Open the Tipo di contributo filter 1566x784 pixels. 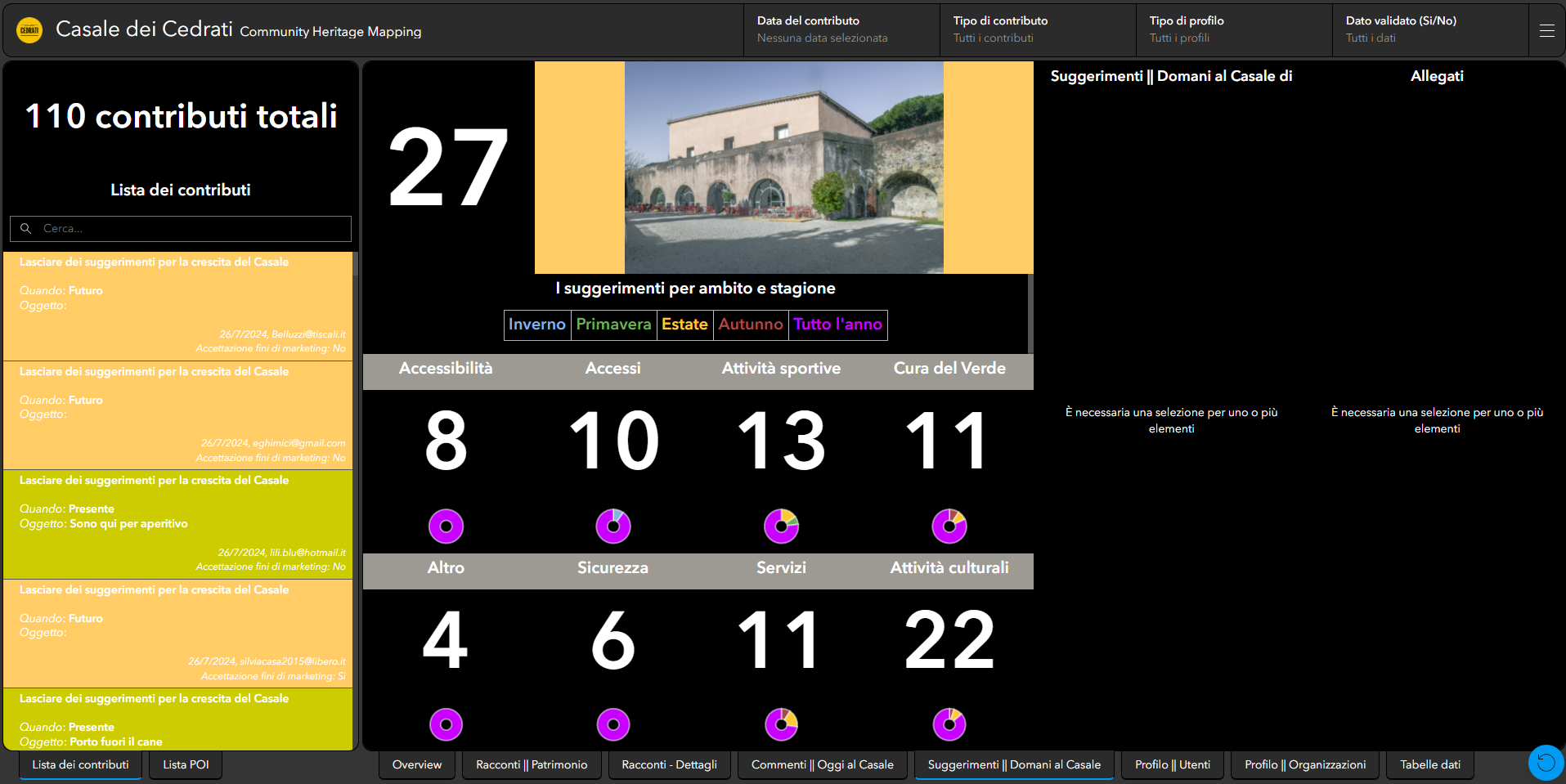point(1038,30)
